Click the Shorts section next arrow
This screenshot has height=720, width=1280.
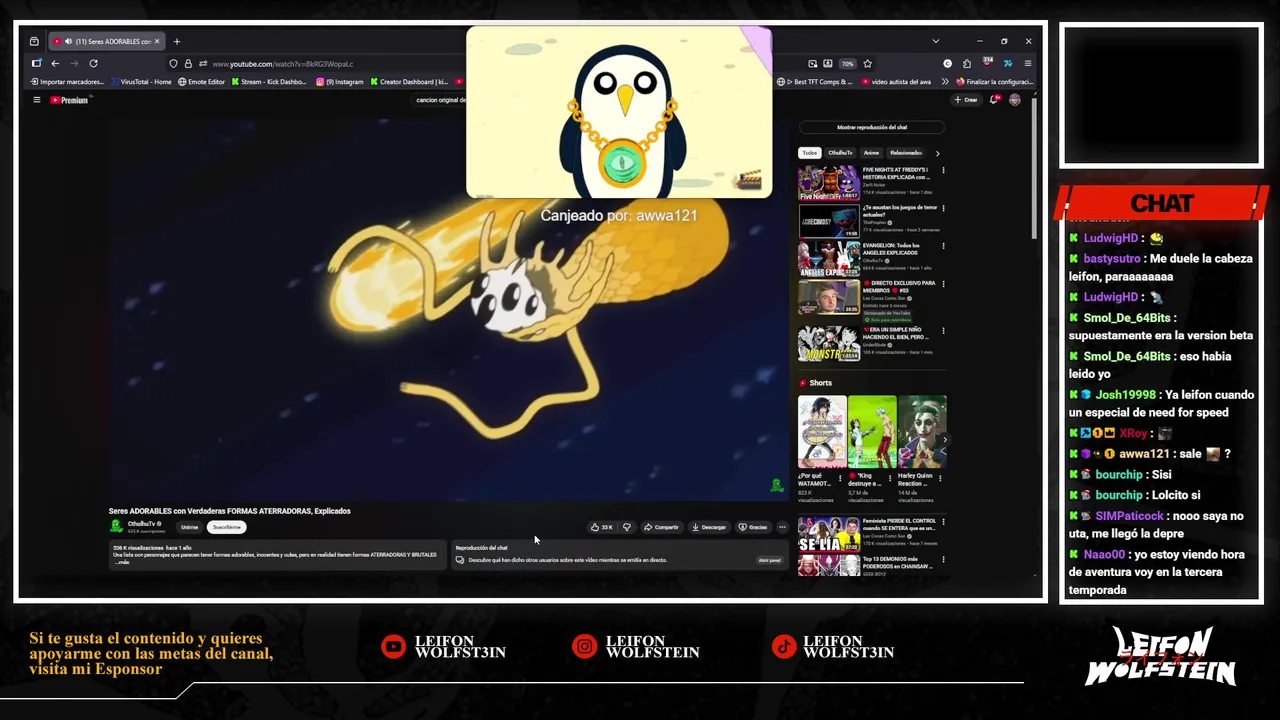(x=944, y=439)
